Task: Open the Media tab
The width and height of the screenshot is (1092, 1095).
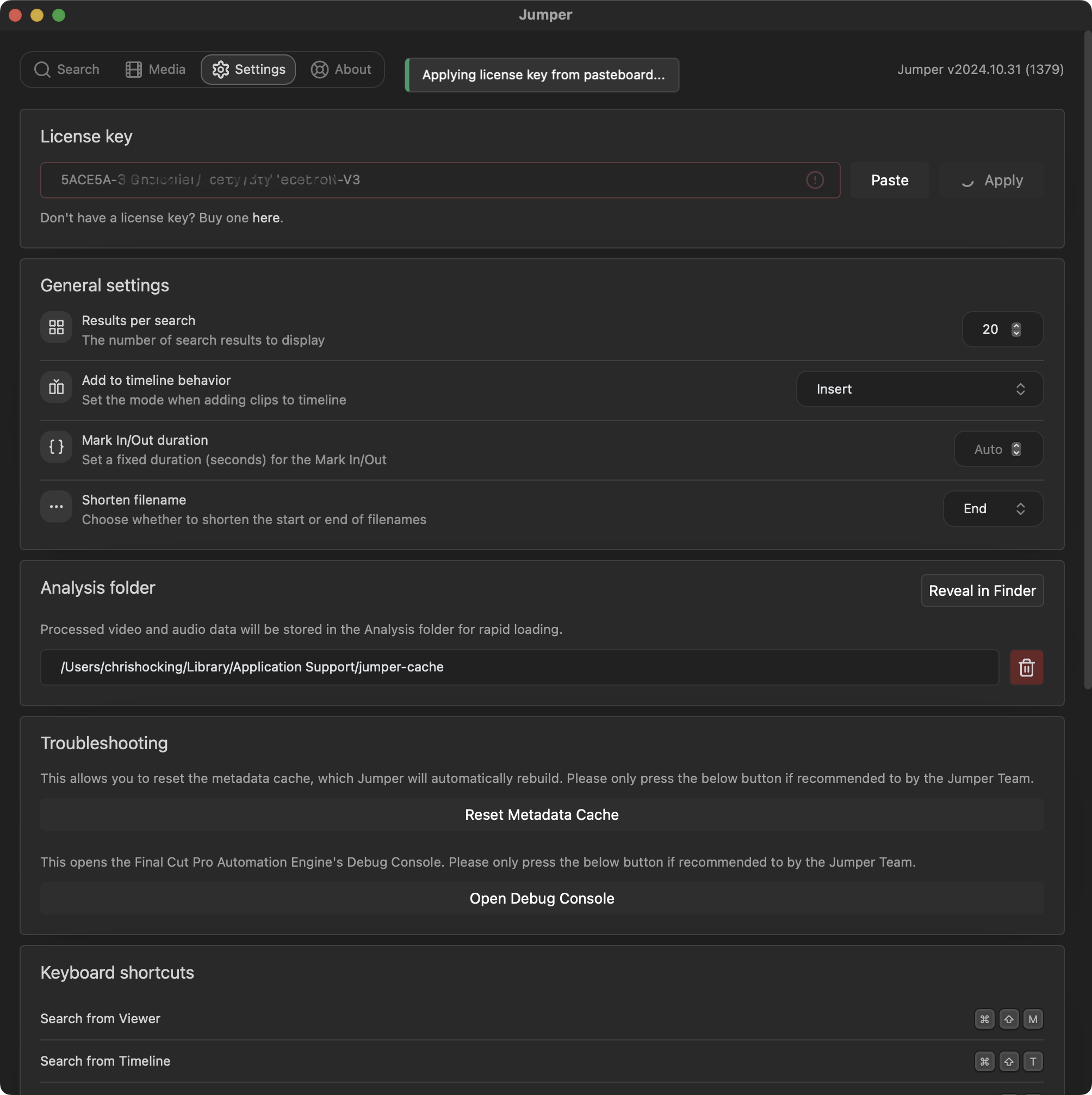Action: click(156, 70)
